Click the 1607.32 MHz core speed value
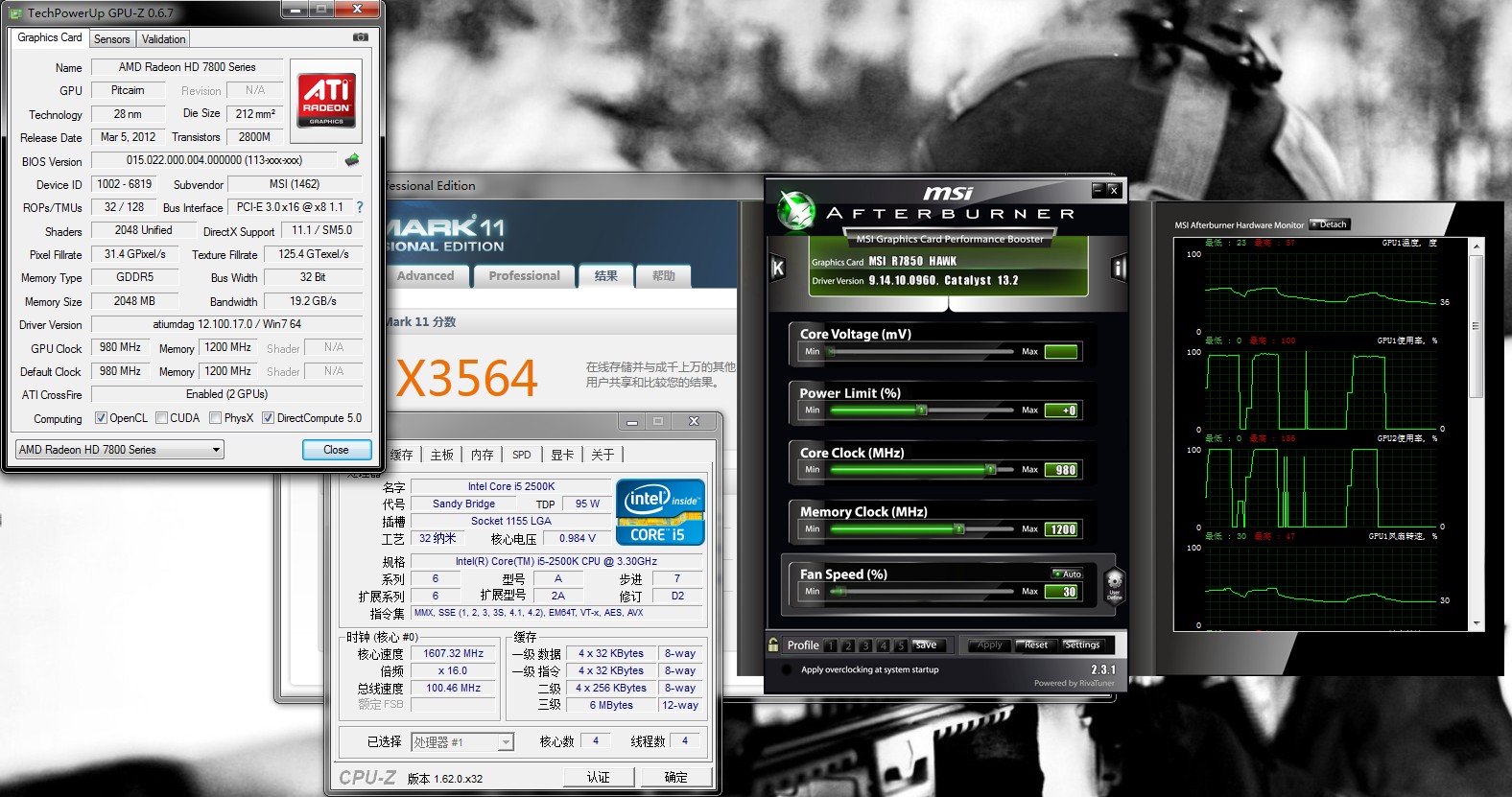1512x797 pixels. click(x=454, y=653)
